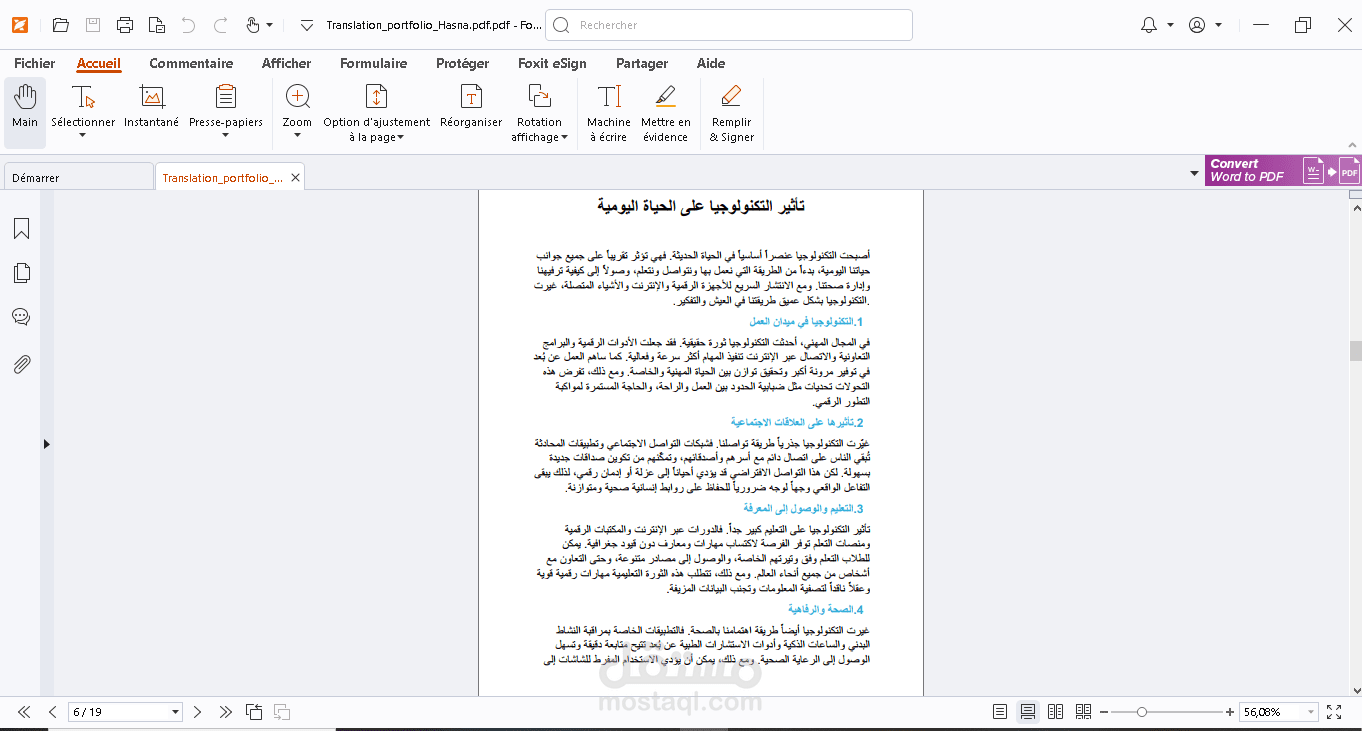Click the Arabic page title heading
Screen dimensions: 1362x731
click(x=701, y=205)
